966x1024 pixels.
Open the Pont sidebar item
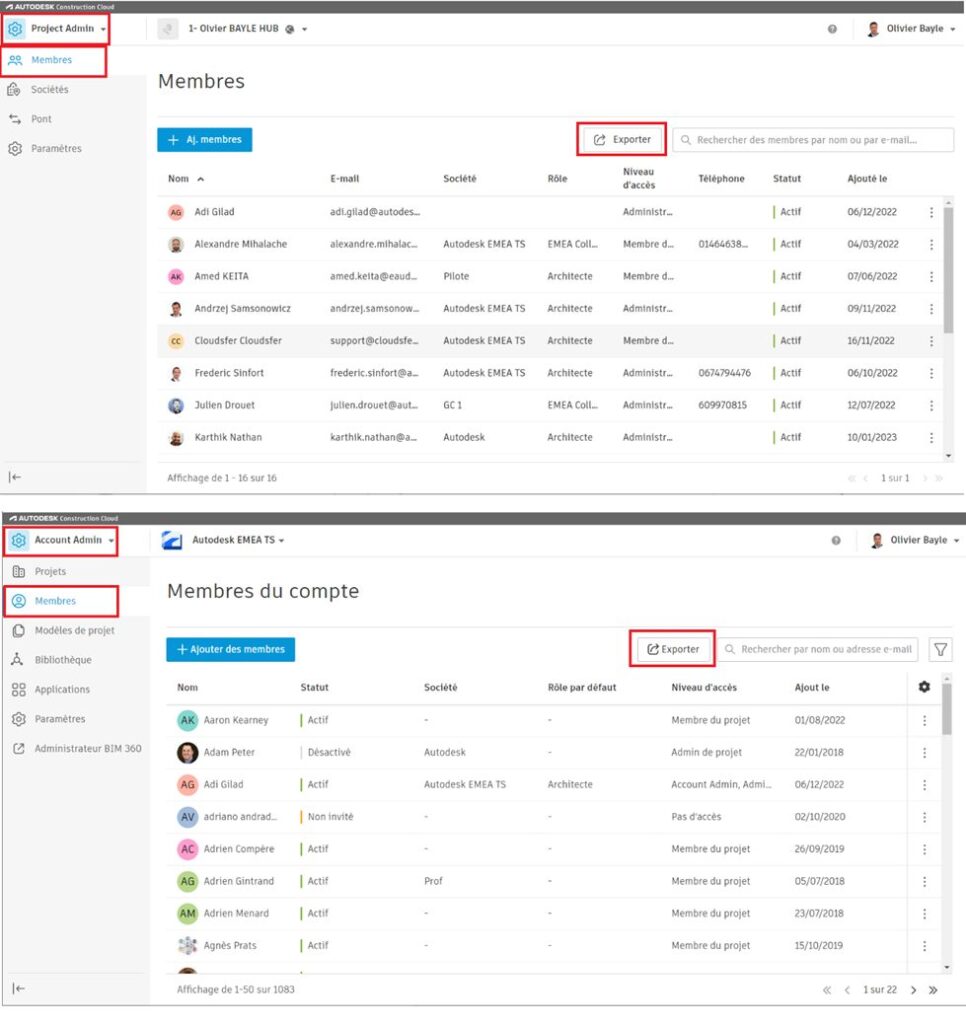41,119
